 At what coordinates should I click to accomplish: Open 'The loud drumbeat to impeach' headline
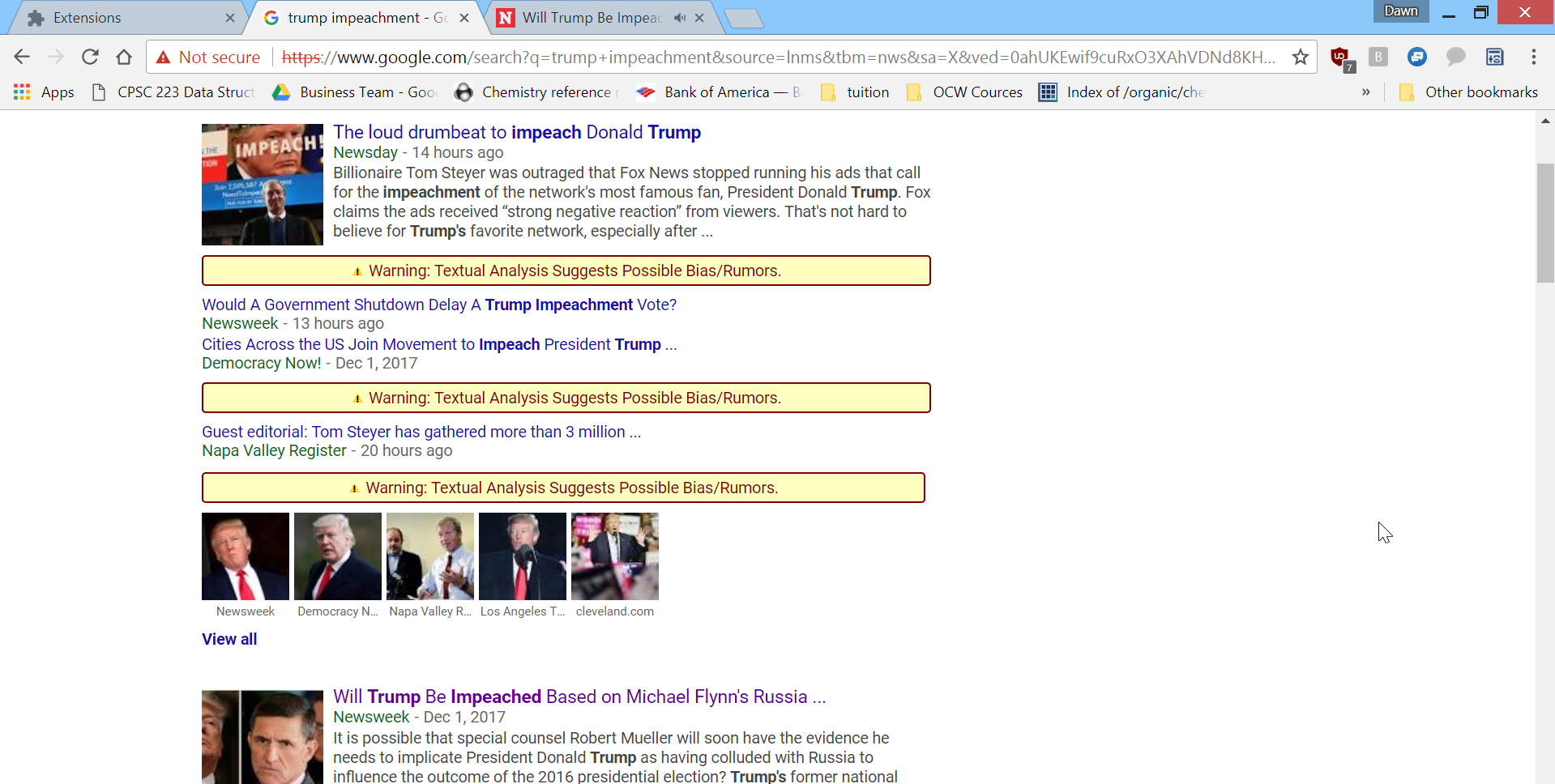point(517,132)
